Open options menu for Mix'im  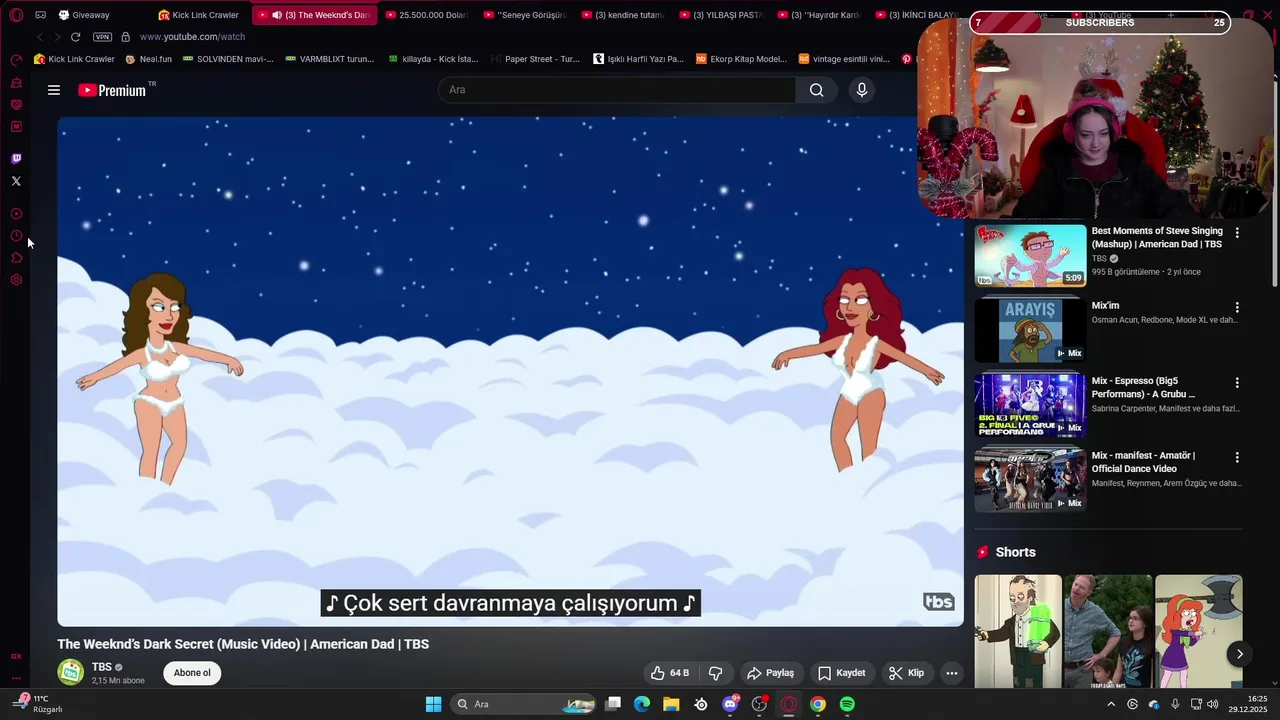coord(1237,308)
